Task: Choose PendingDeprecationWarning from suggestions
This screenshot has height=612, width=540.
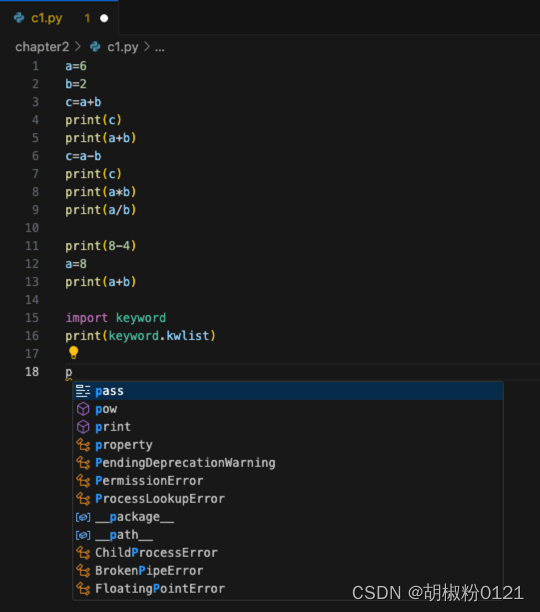Action: click(288, 463)
